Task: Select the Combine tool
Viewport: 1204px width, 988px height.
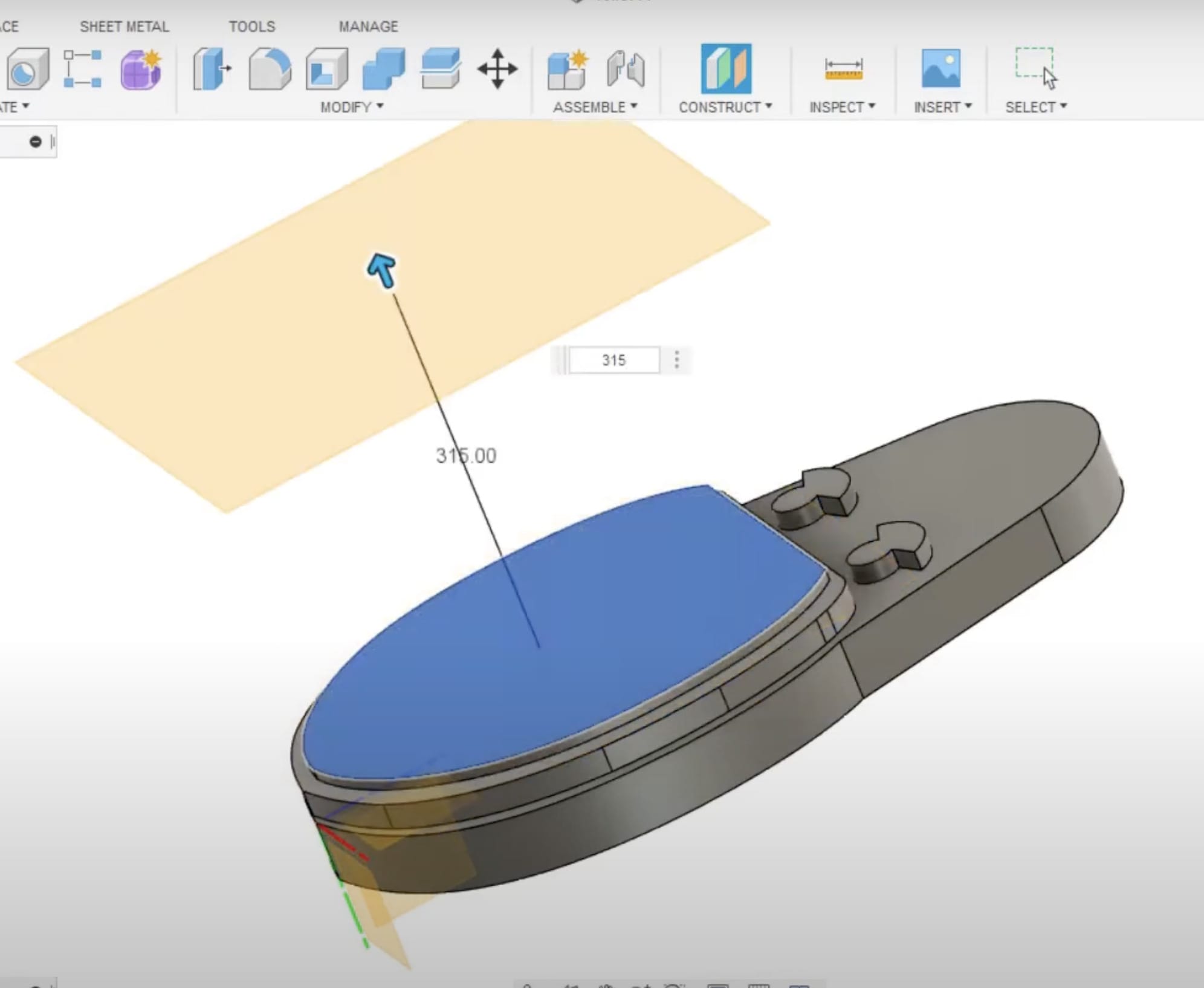Action: click(383, 69)
